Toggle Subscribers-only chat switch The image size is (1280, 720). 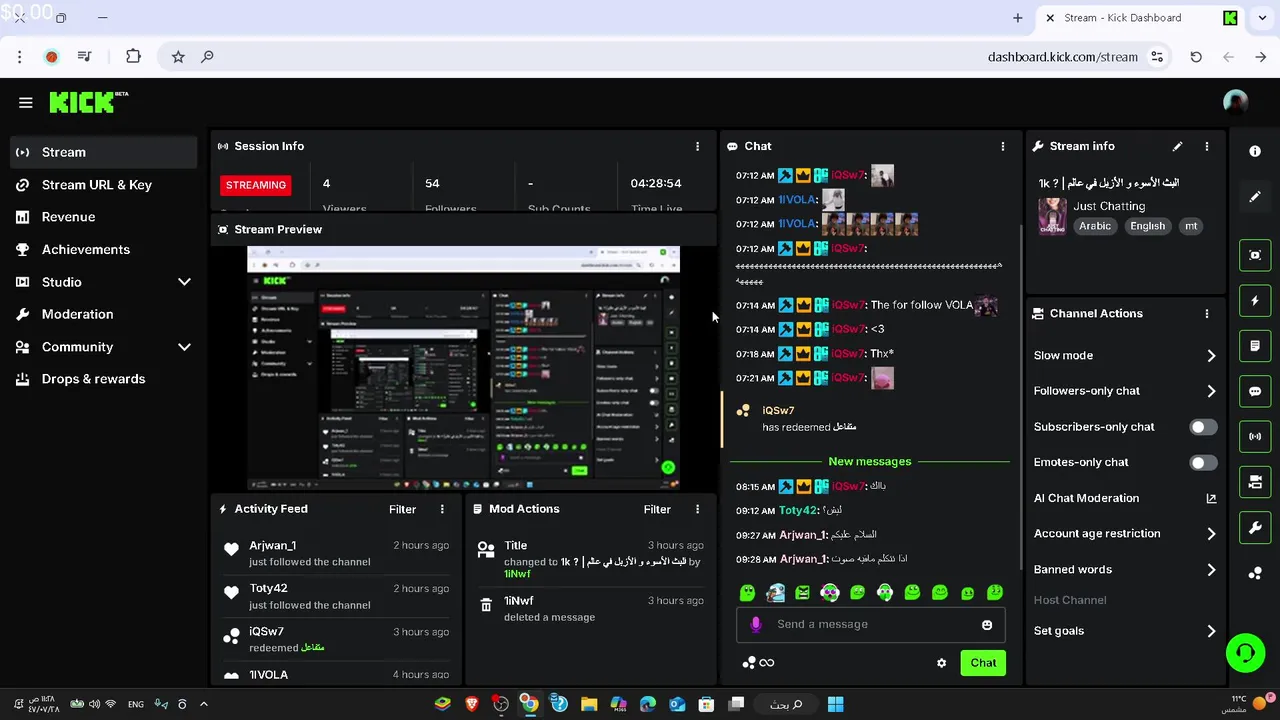1203,427
